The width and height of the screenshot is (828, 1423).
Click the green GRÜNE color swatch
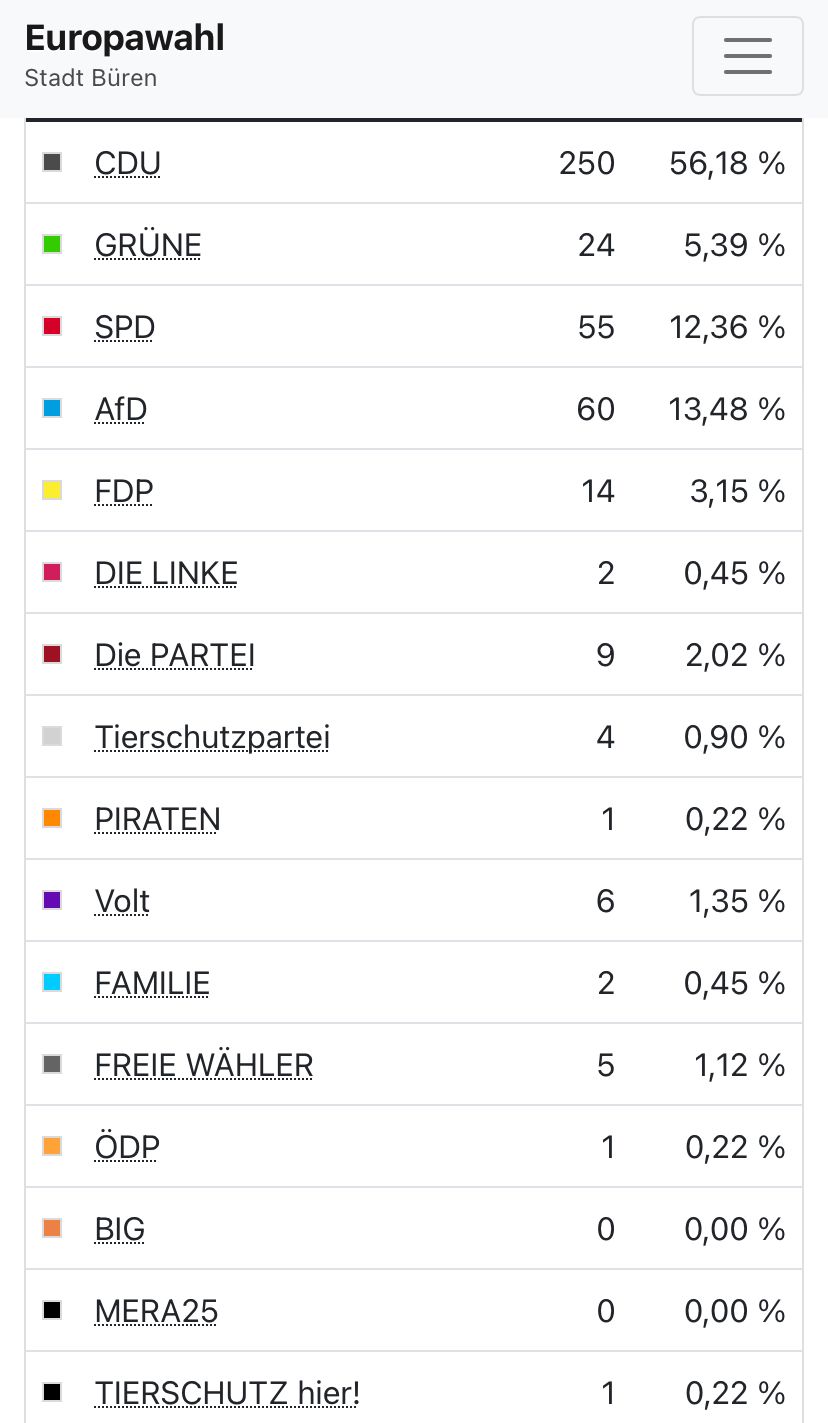coord(52,245)
